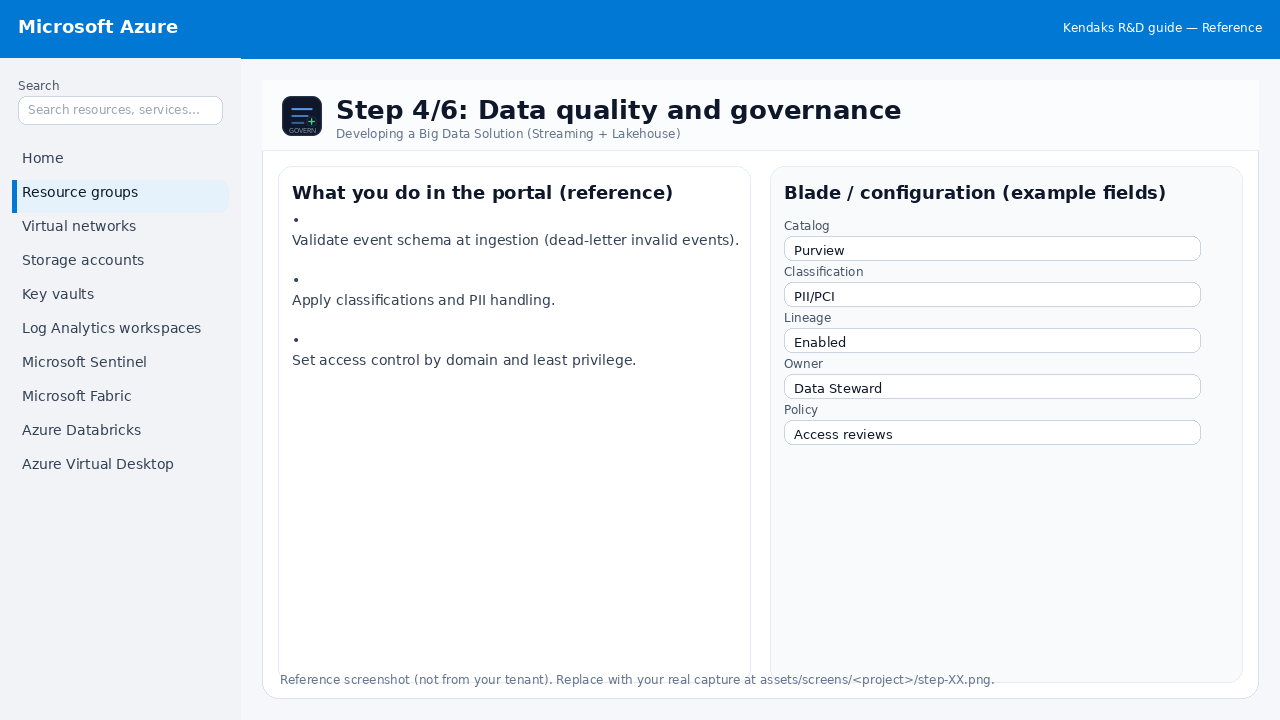The height and width of the screenshot is (720, 1280).
Task: Click the Policy label
Action: (x=801, y=410)
